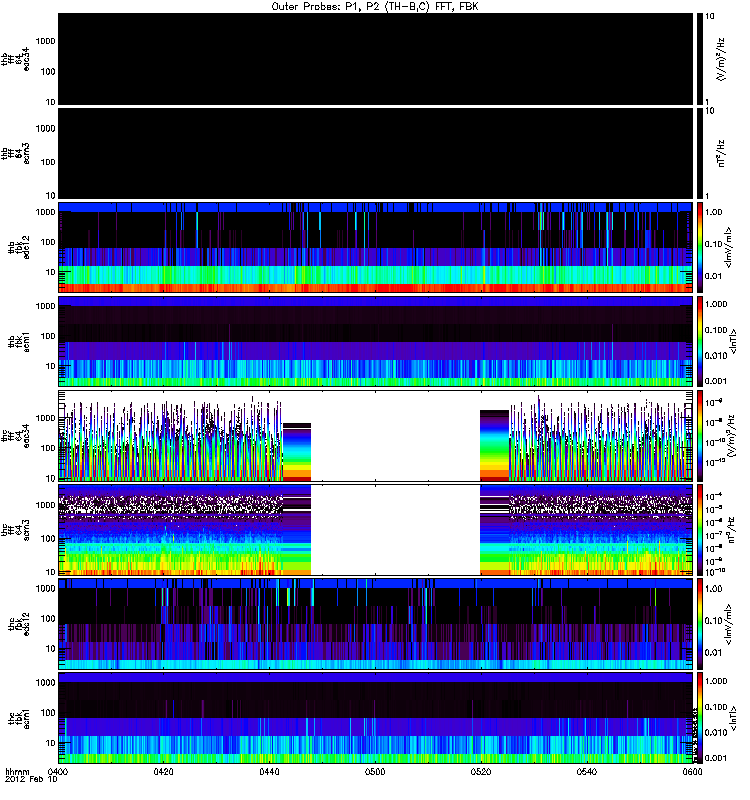This screenshot has width=750, height=800.
Task: Select the blank thb fff scm3 spectrogram panel
Action: (375, 152)
